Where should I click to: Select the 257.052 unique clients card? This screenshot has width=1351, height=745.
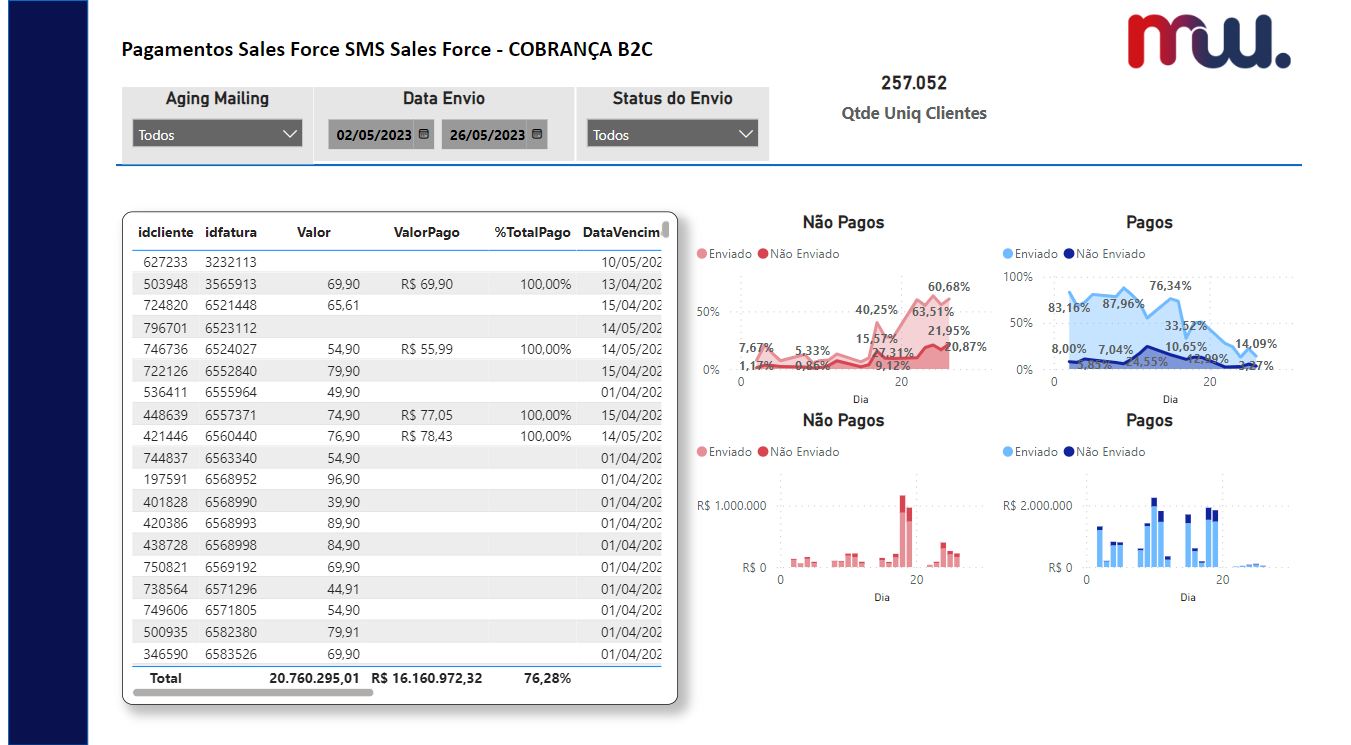click(914, 97)
